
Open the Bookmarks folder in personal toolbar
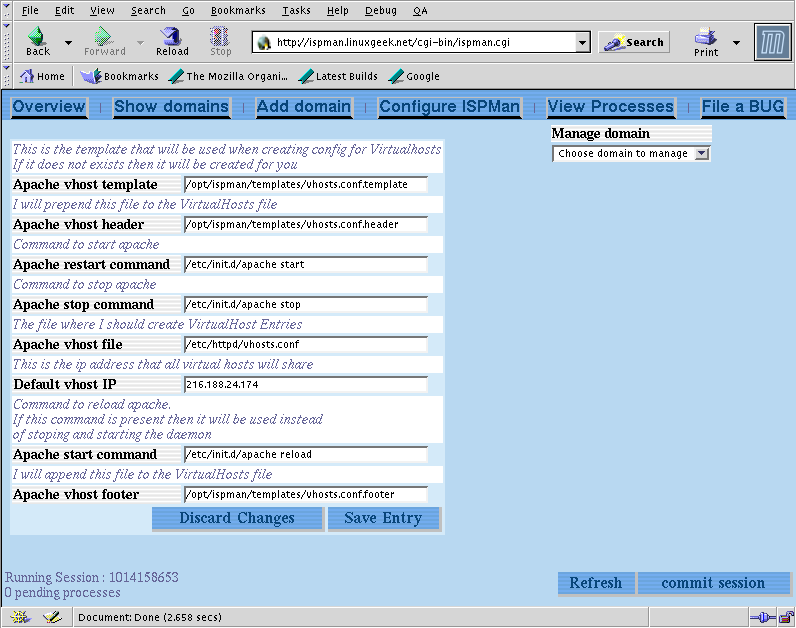pos(120,76)
